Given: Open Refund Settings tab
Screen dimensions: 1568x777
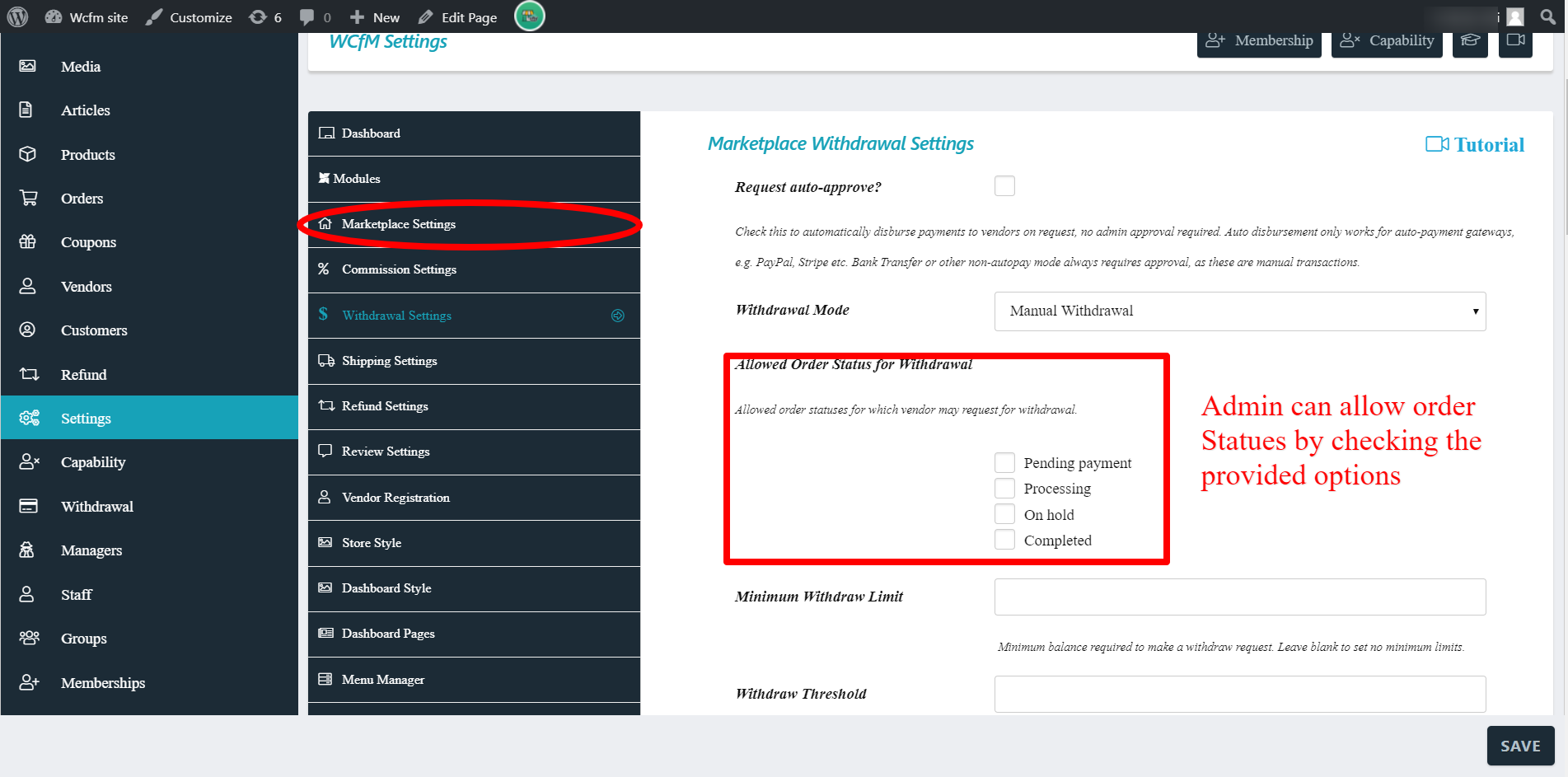Looking at the screenshot, I should [474, 406].
